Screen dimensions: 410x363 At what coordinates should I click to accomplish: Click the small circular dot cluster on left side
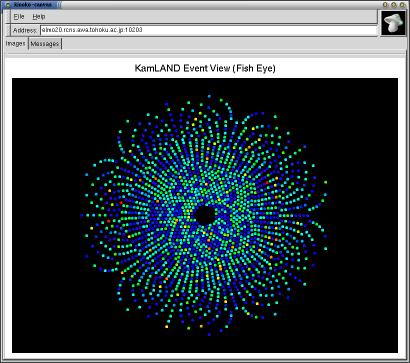pos(104,215)
